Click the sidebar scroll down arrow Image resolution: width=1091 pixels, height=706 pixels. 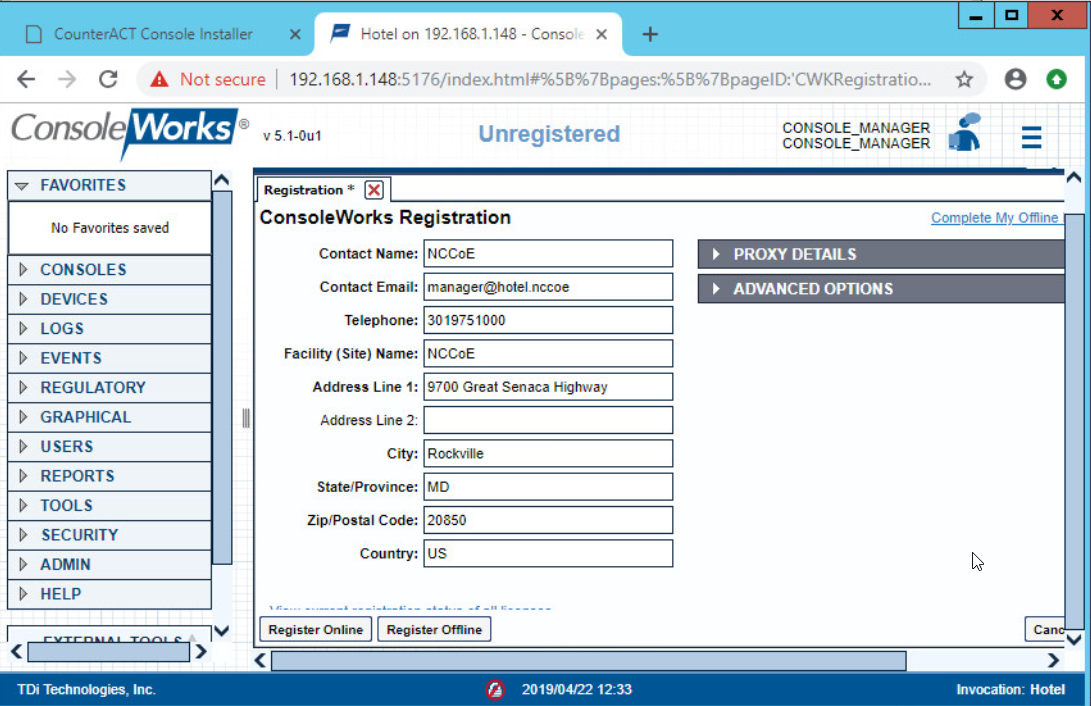tap(222, 631)
